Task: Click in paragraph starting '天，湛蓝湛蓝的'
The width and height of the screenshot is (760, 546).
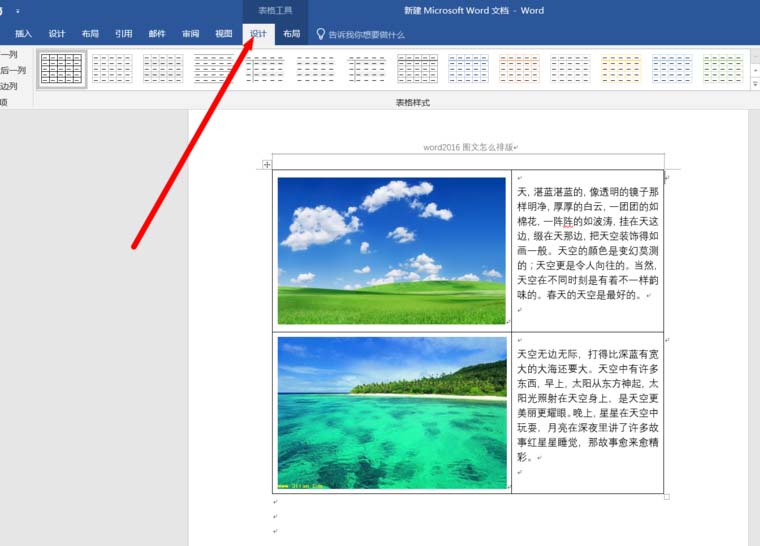Action: pyautogui.click(x=588, y=243)
